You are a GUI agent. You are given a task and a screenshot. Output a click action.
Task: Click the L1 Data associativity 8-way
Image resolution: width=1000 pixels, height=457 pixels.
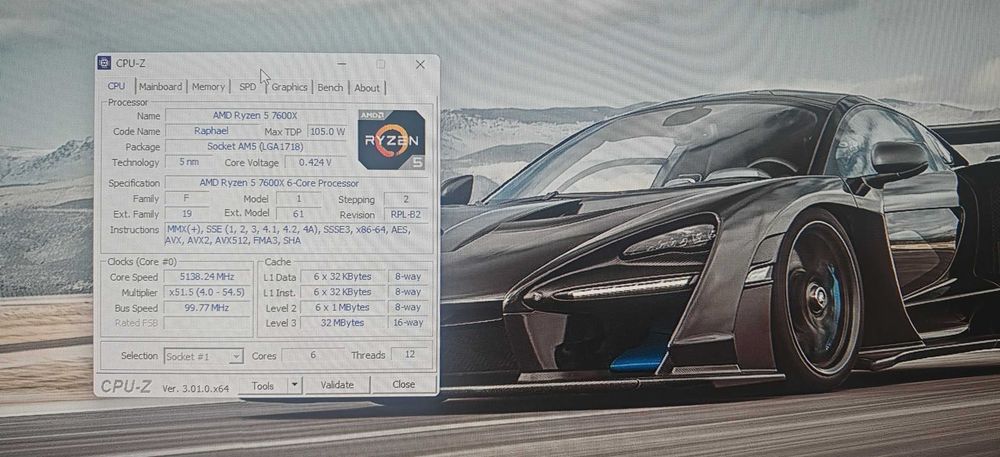(x=408, y=277)
